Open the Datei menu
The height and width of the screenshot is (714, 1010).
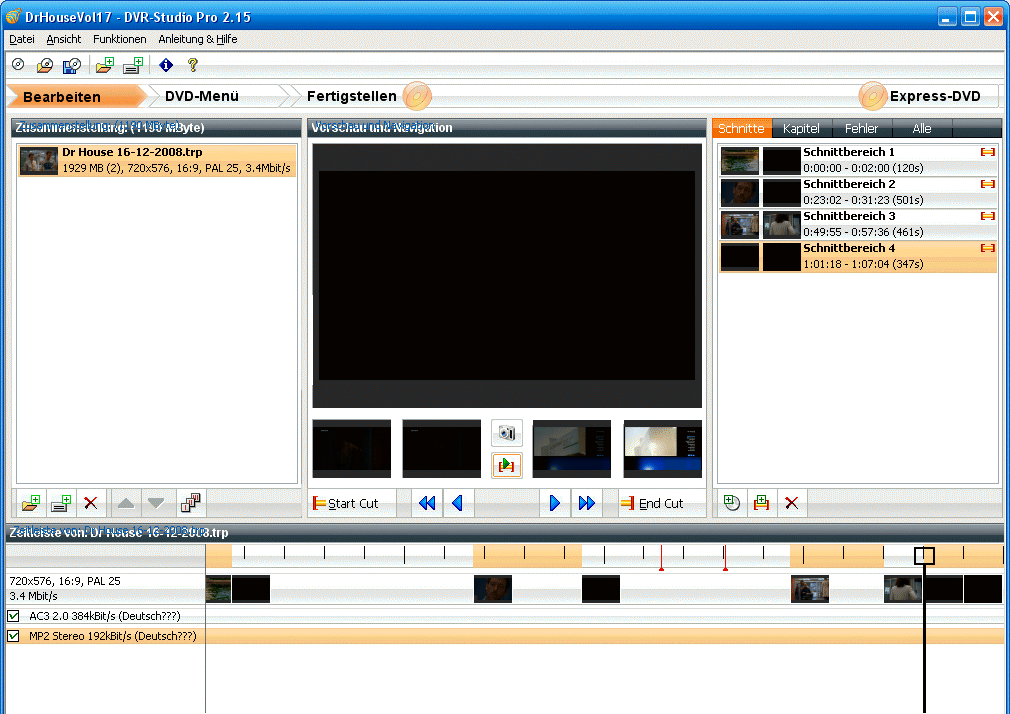pyautogui.click(x=21, y=39)
